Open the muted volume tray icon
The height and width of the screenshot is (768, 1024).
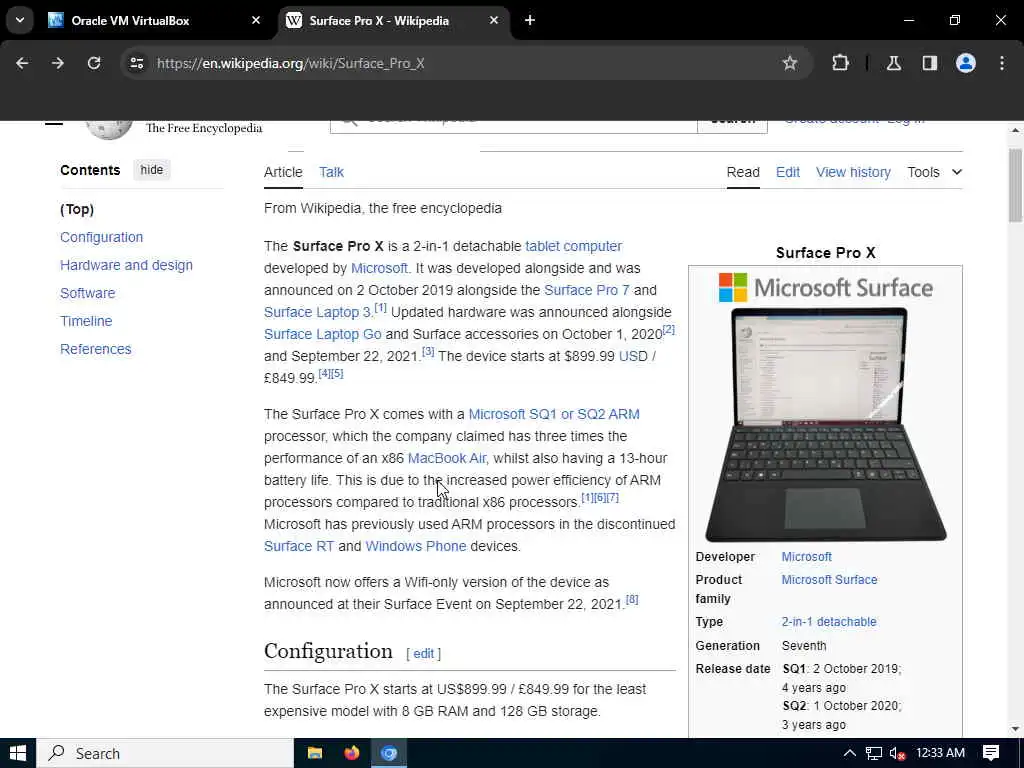tap(897, 754)
